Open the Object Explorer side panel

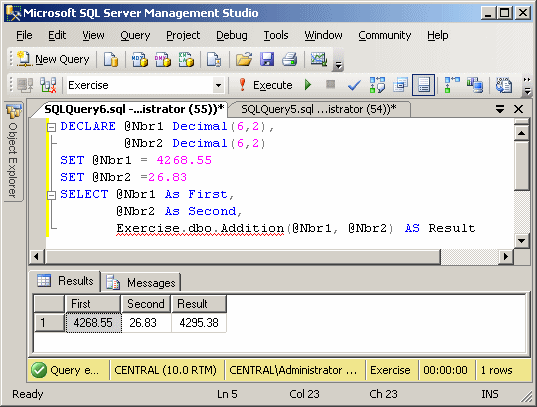[x=13, y=151]
